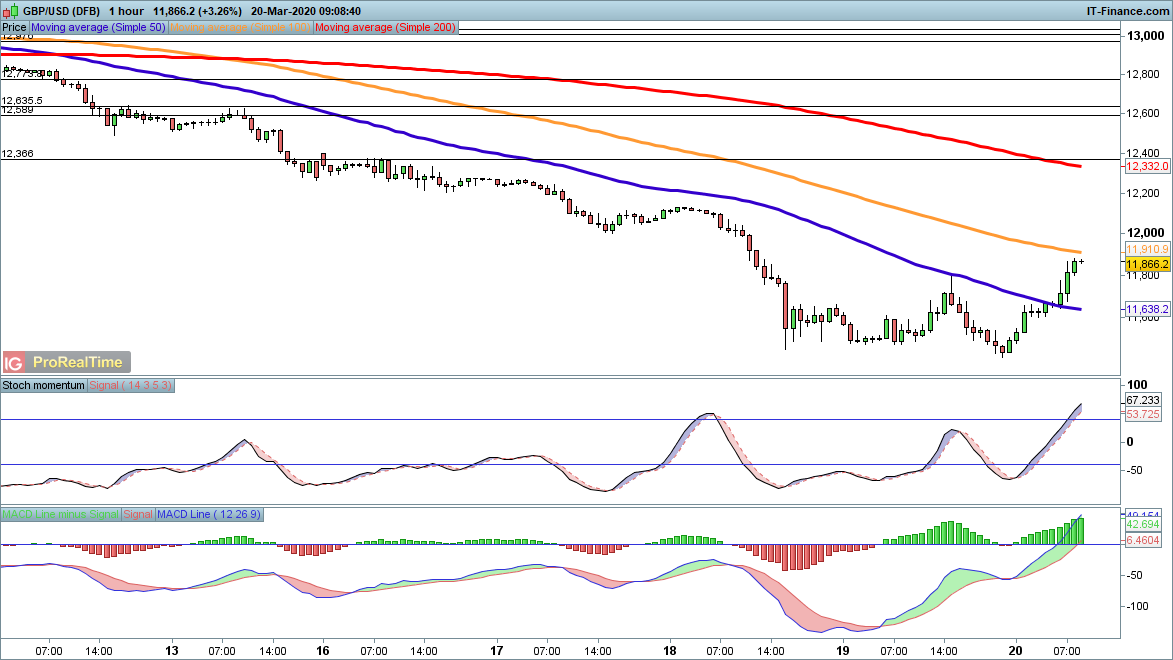Select the Price legend label
This screenshot has width=1173, height=660.
tap(14, 27)
